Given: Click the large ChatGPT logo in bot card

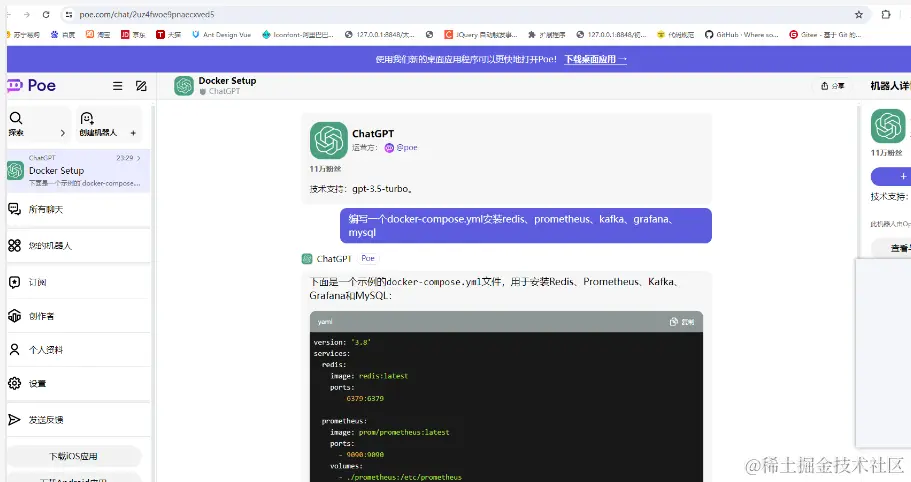Looking at the screenshot, I should [328, 141].
